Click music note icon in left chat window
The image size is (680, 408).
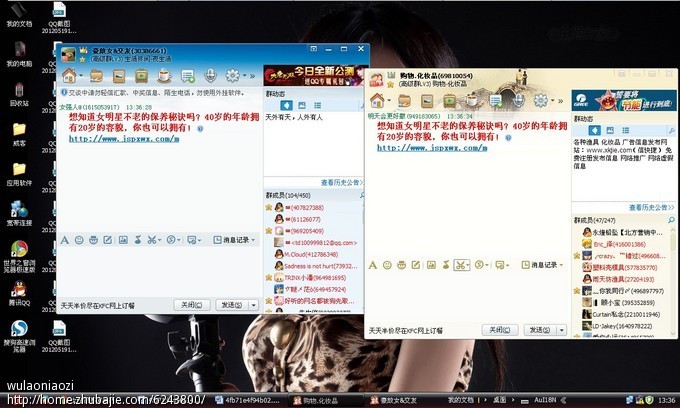(138, 240)
